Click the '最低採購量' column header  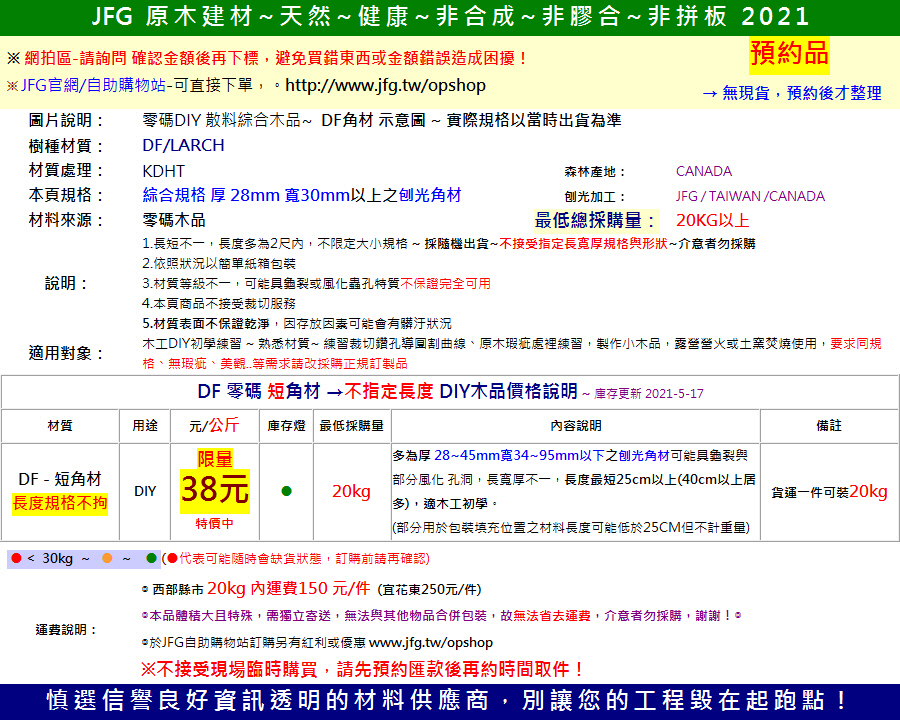pyautogui.click(x=351, y=425)
